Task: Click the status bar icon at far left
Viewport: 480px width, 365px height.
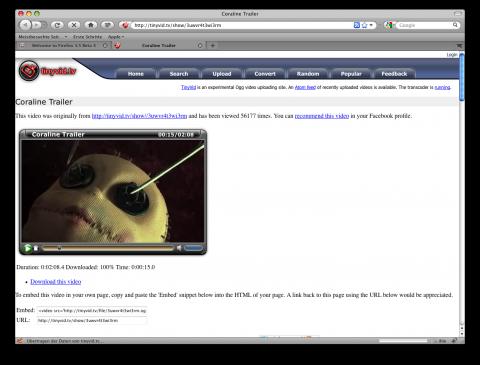Action: click(20, 341)
